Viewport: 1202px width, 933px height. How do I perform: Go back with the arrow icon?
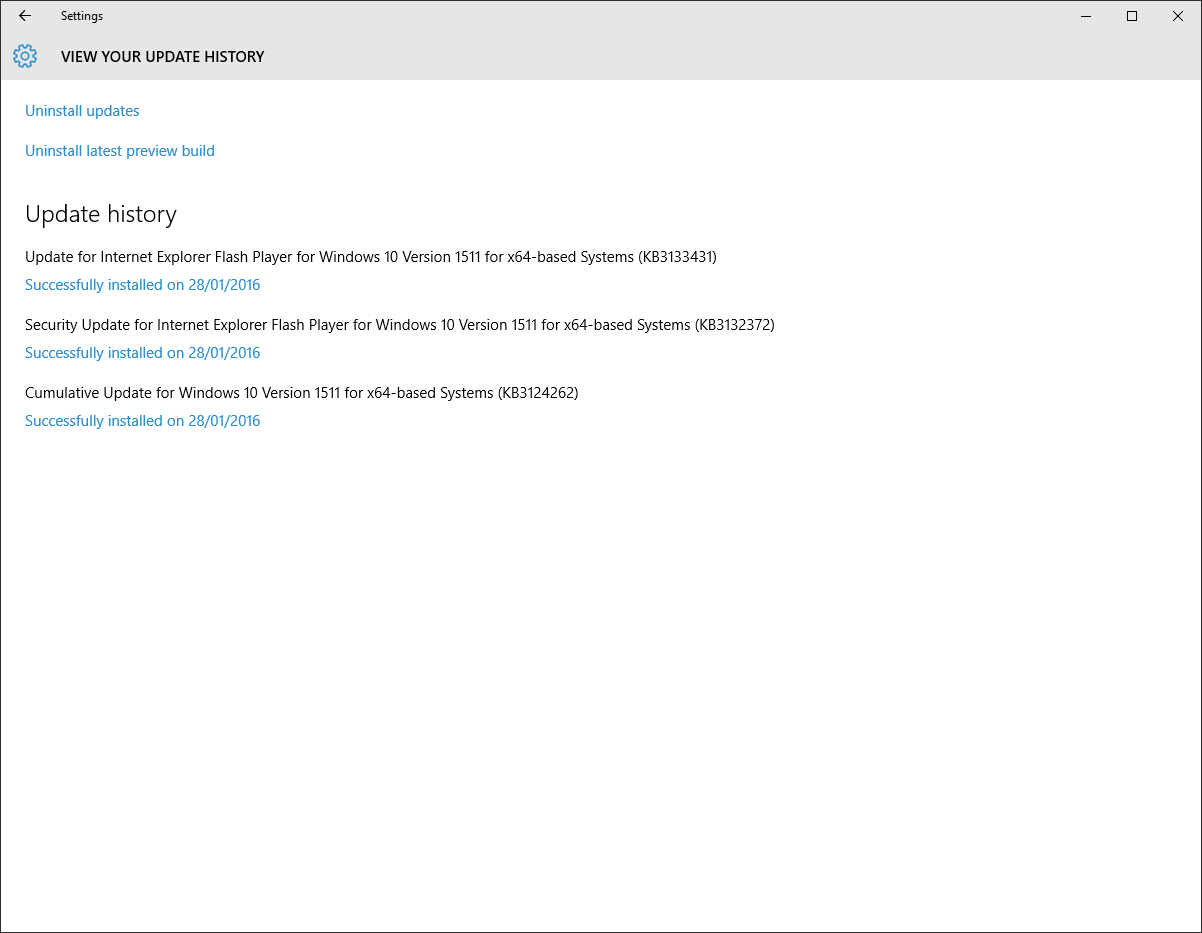point(25,16)
